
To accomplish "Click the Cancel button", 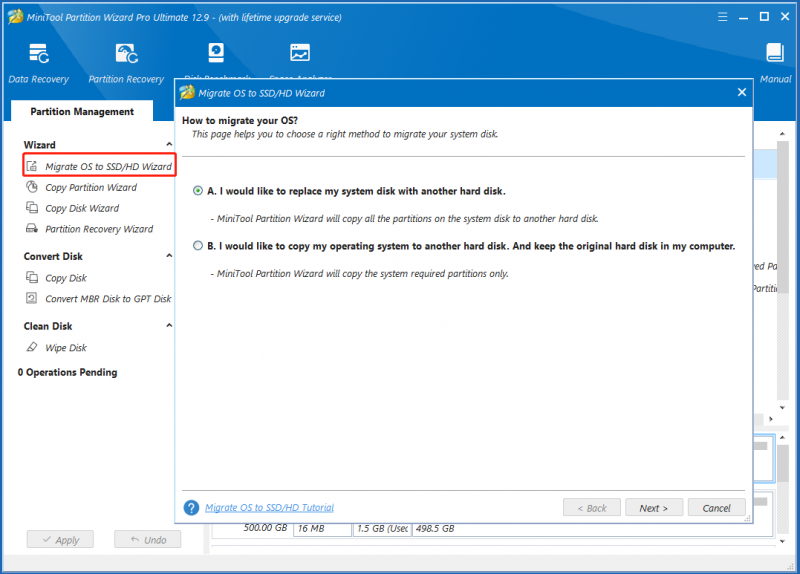I will [x=716, y=508].
